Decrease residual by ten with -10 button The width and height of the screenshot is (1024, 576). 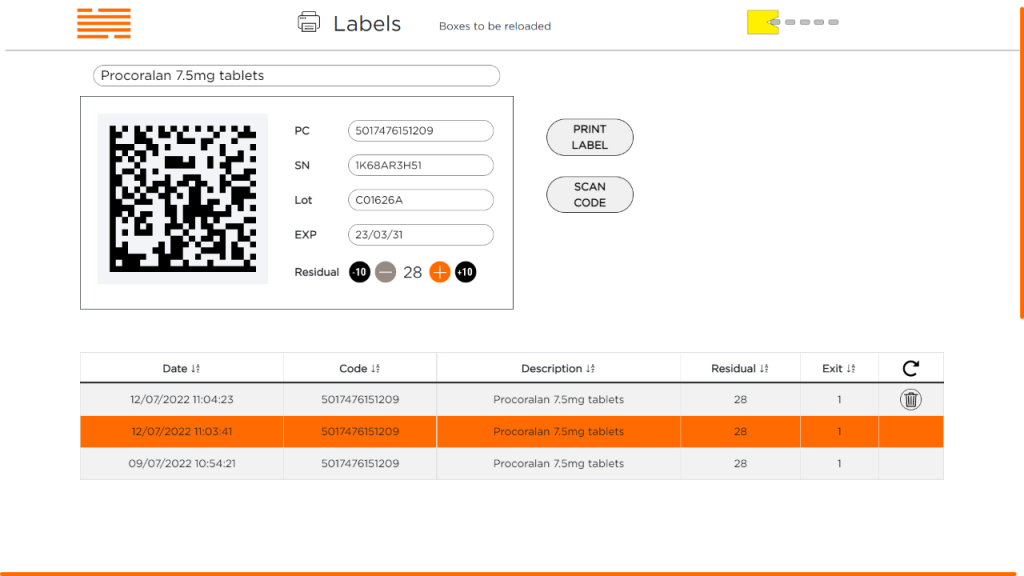pos(359,272)
